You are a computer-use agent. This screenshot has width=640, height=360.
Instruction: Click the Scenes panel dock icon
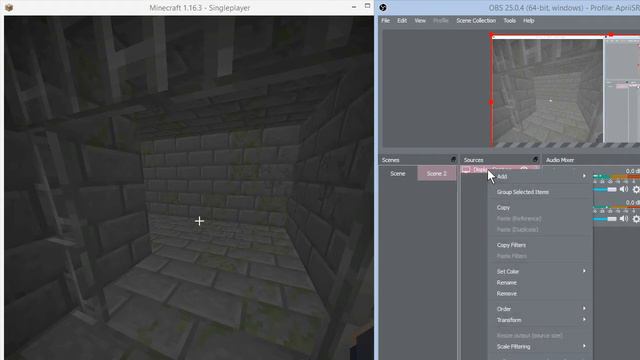(x=453, y=160)
